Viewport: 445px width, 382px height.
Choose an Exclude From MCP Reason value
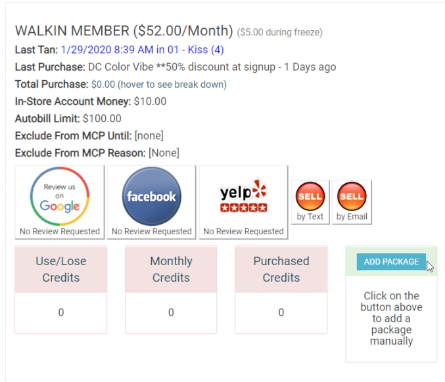click(x=164, y=153)
